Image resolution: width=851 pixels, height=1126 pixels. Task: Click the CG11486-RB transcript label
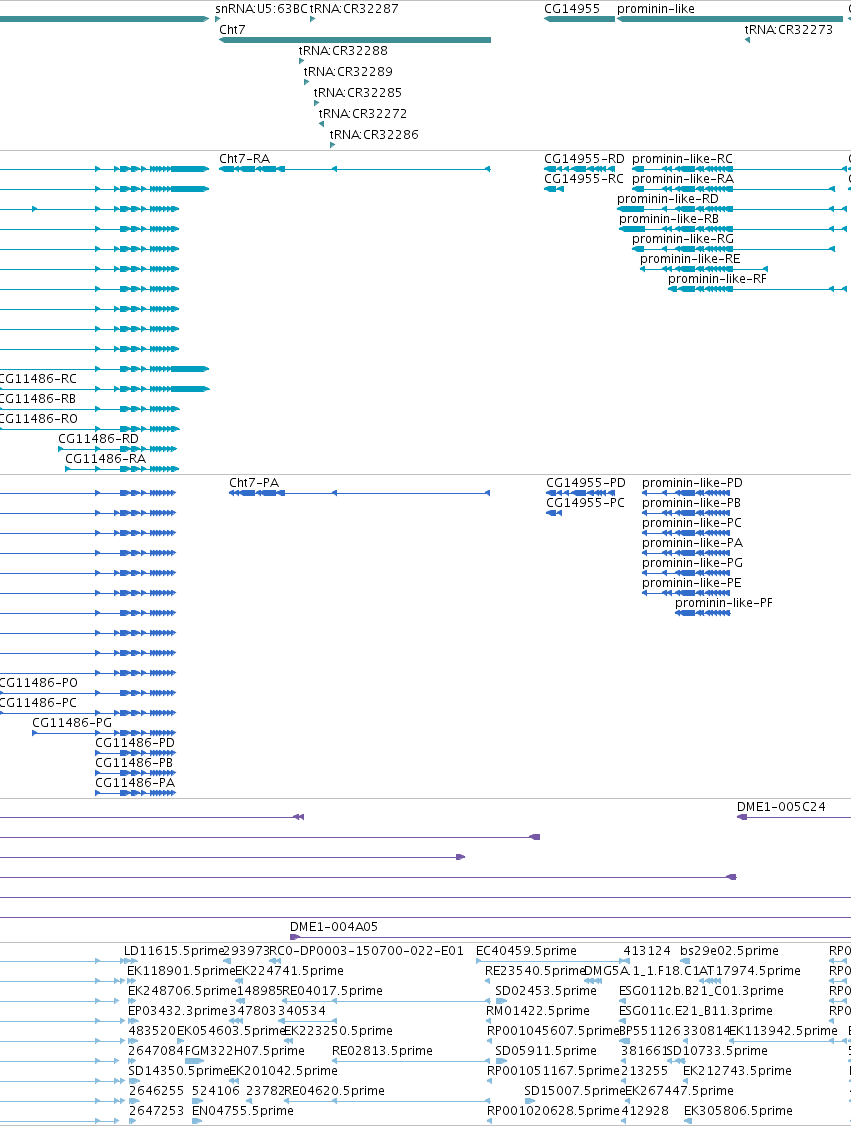coord(37,399)
